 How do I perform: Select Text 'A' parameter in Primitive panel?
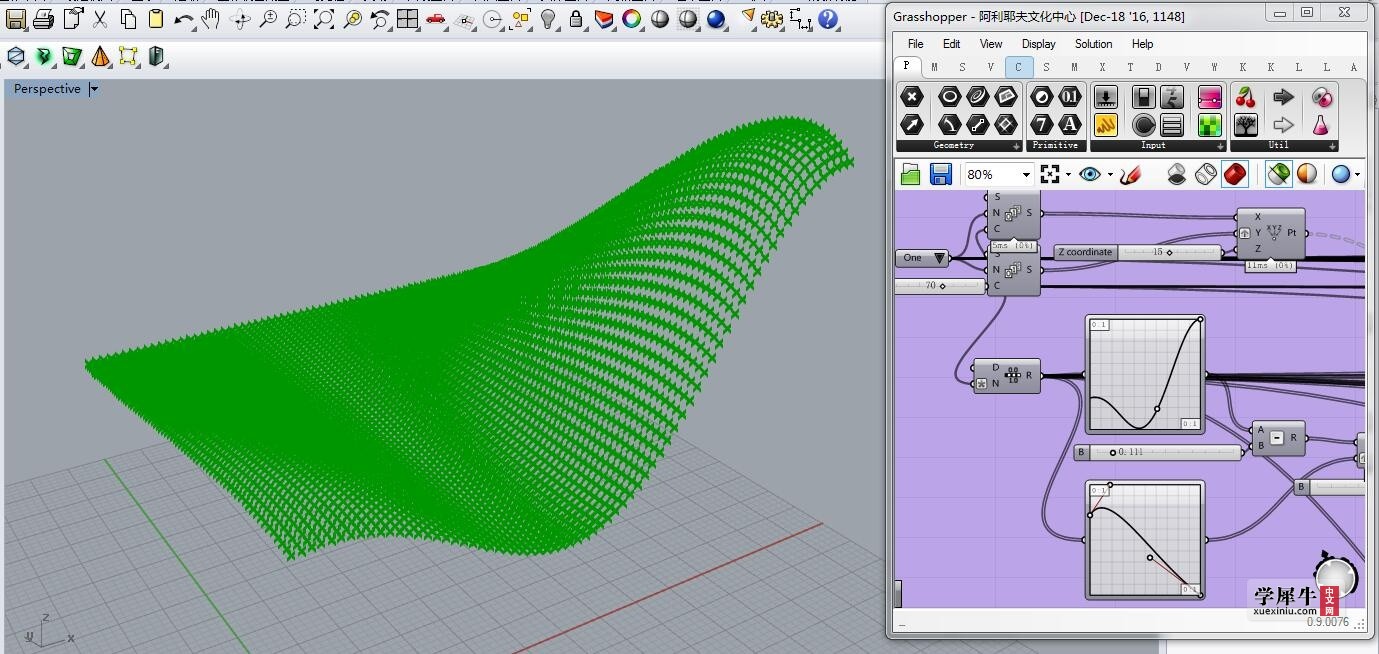1070,125
